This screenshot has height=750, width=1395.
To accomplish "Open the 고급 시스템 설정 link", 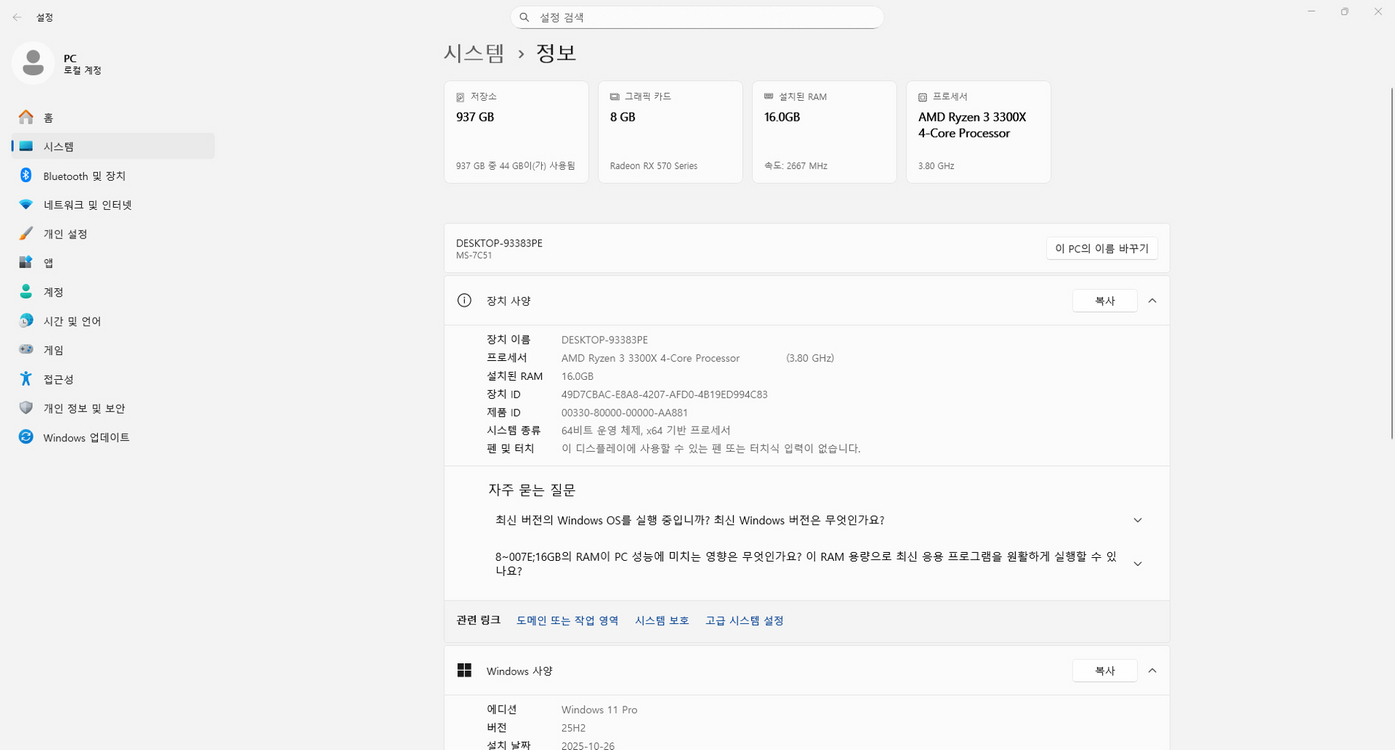I will 744,620.
